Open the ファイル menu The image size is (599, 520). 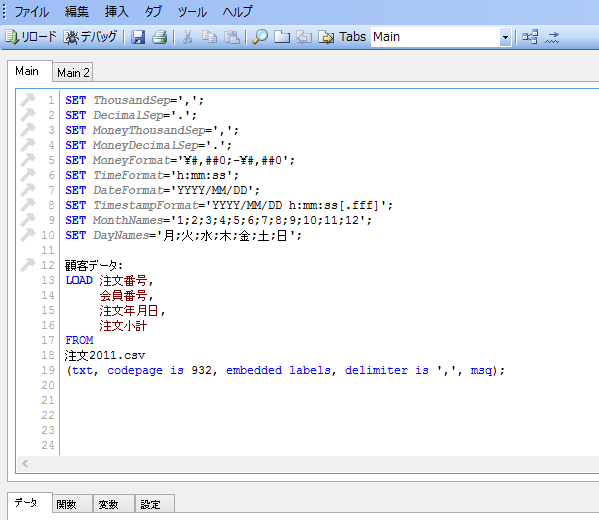[x=32, y=12]
